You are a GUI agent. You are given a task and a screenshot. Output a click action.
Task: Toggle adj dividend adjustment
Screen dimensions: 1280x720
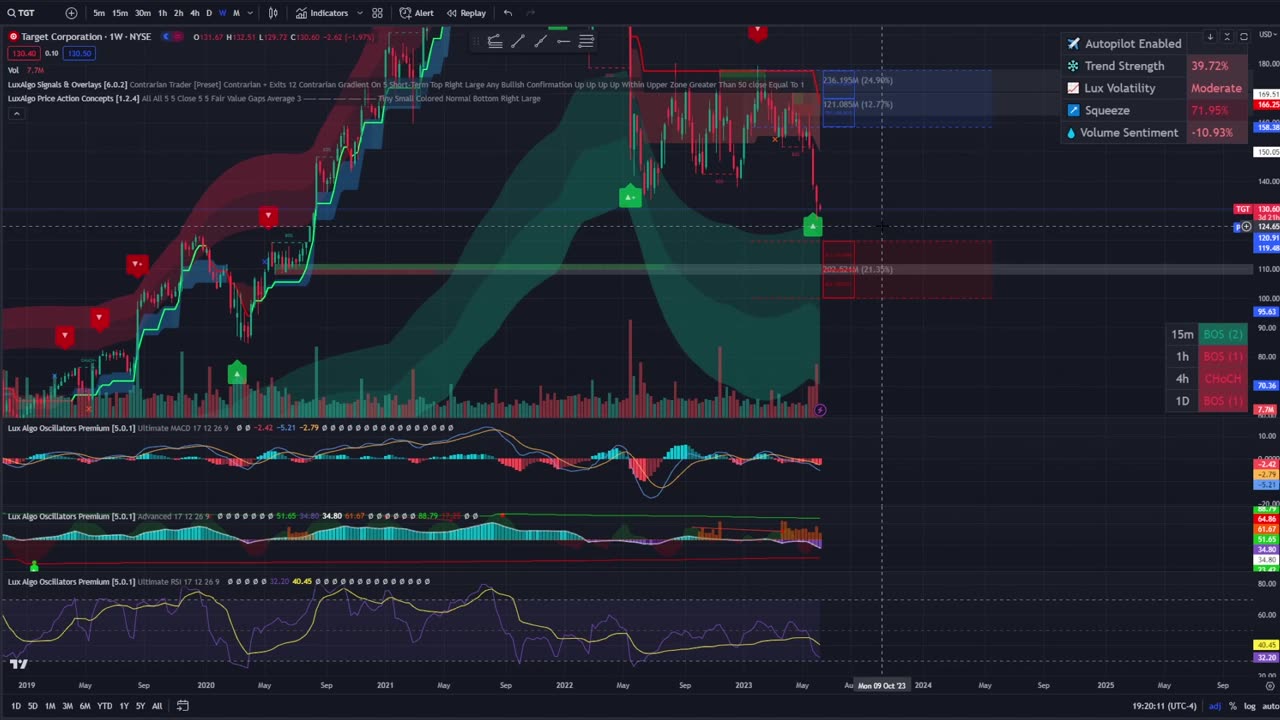point(1215,706)
